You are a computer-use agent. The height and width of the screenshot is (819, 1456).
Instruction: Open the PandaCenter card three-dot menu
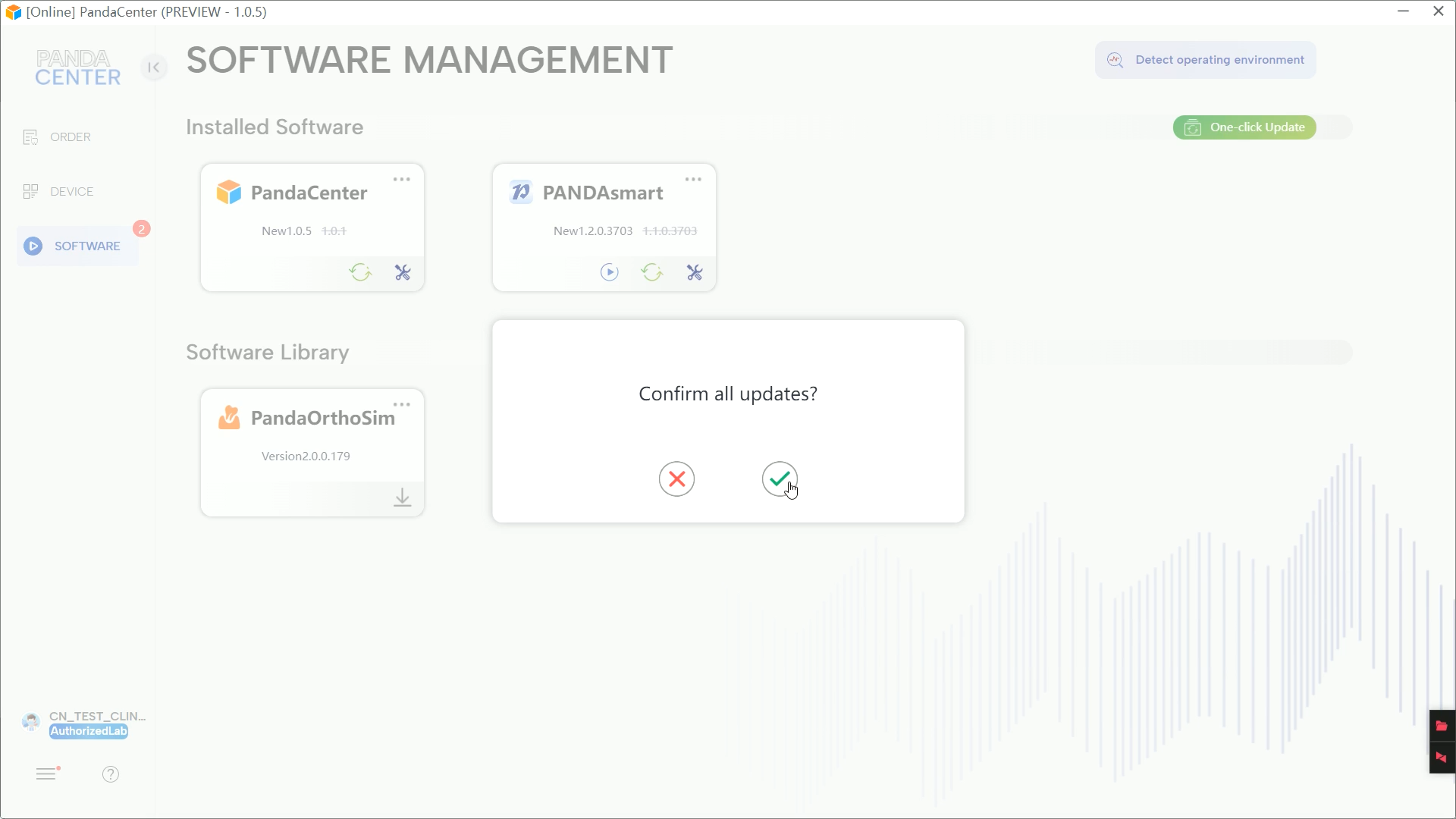(x=402, y=180)
